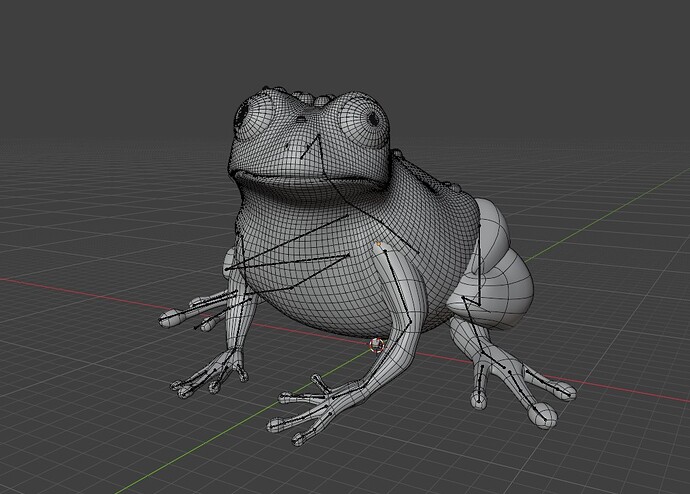Click the 3D cursor near the front leg
Viewport: 690px width, 494px height.
[377, 345]
